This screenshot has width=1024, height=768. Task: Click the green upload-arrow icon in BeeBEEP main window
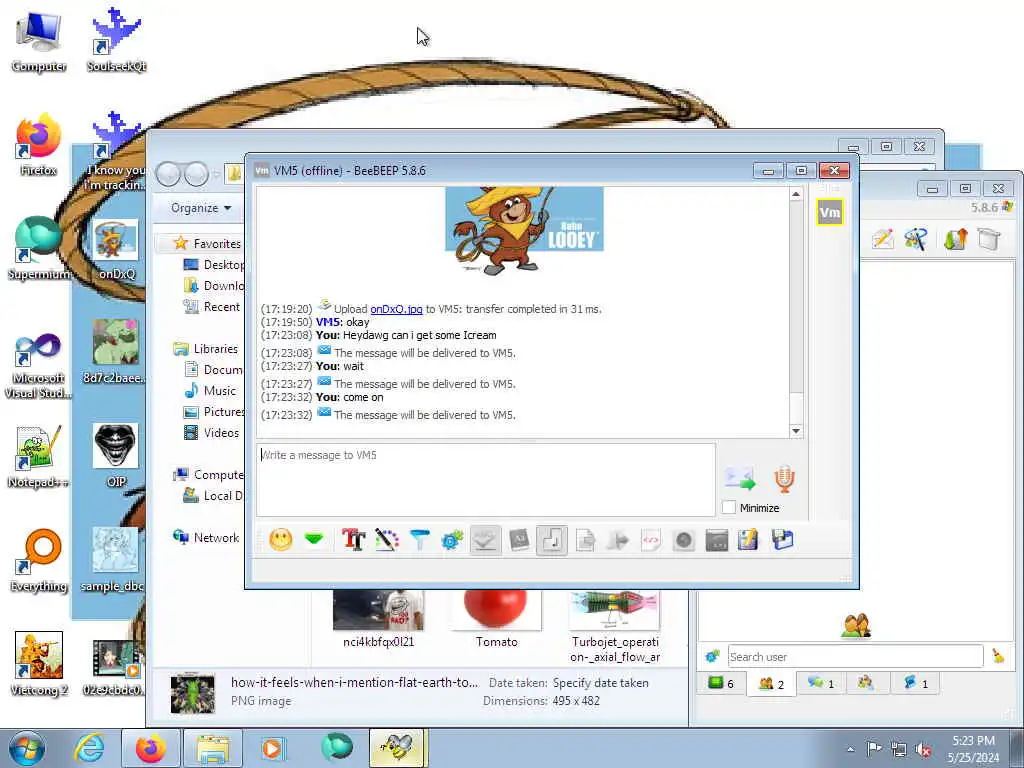pyautogui.click(x=955, y=239)
